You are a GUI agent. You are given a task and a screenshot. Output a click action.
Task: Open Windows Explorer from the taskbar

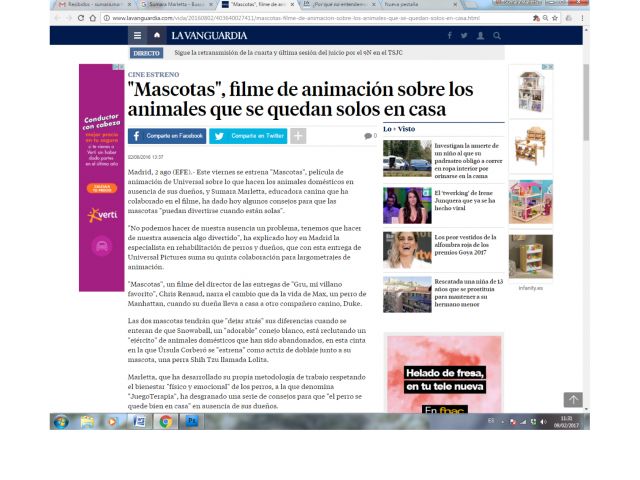point(87,422)
